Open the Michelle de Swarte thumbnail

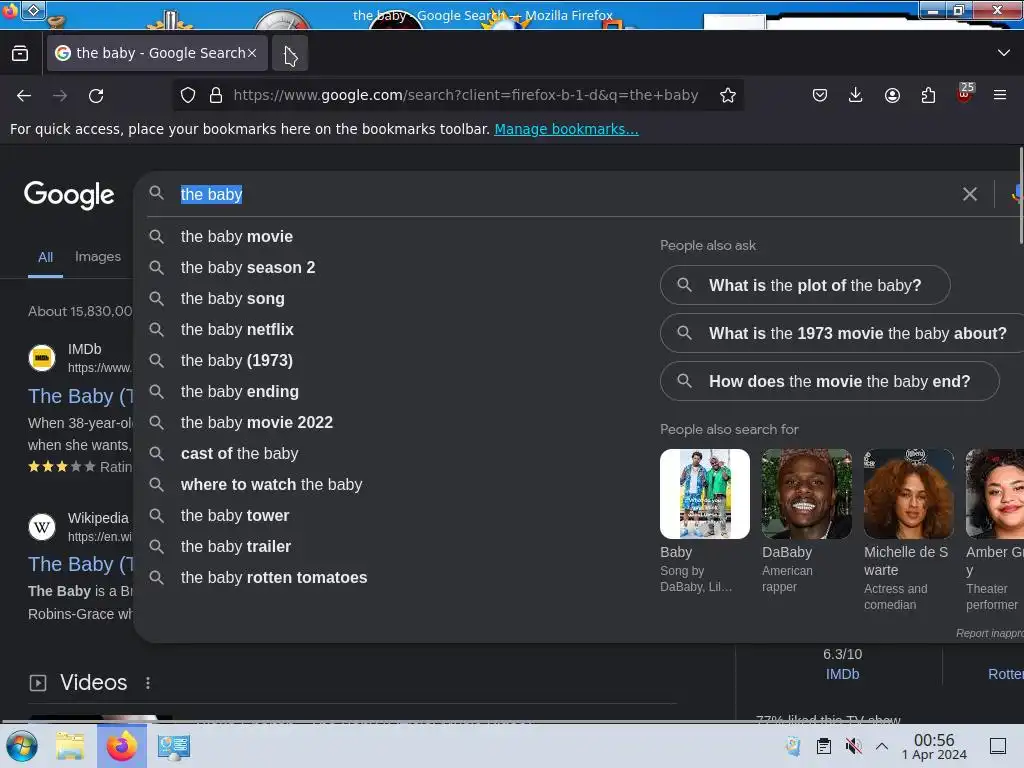[x=908, y=494]
